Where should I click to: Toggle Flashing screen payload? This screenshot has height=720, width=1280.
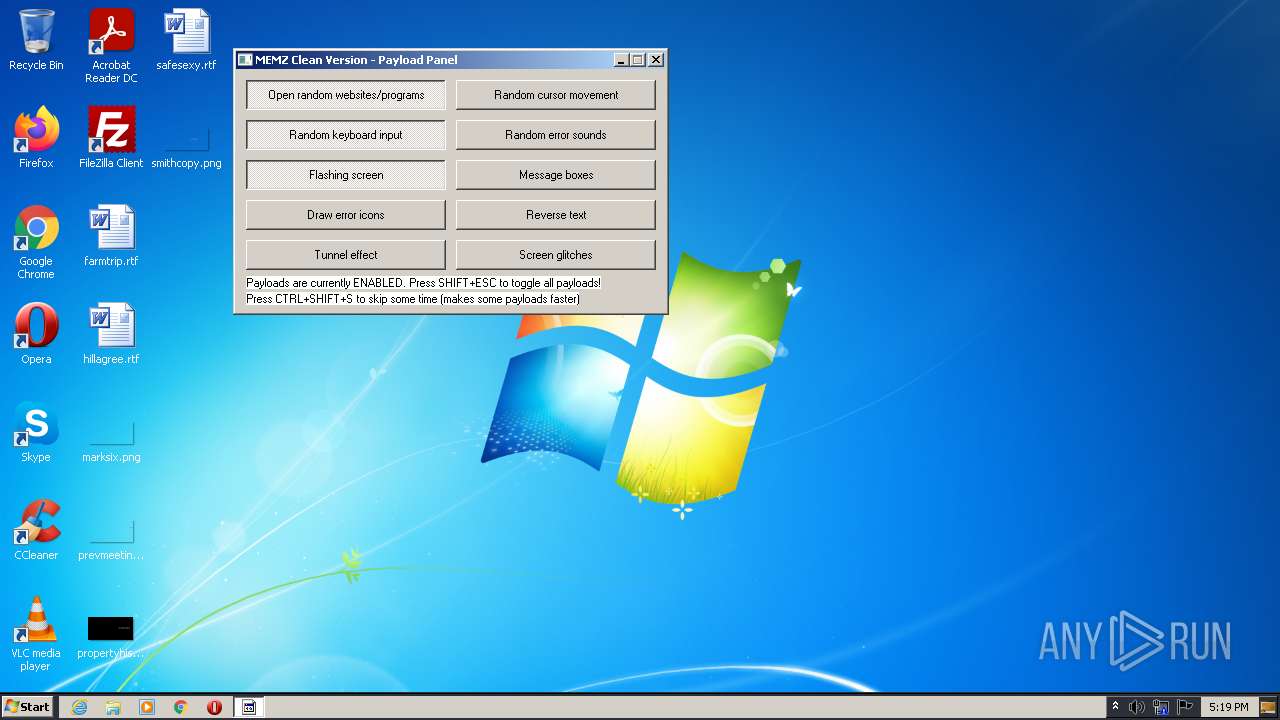pyautogui.click(x=346, y=175)
